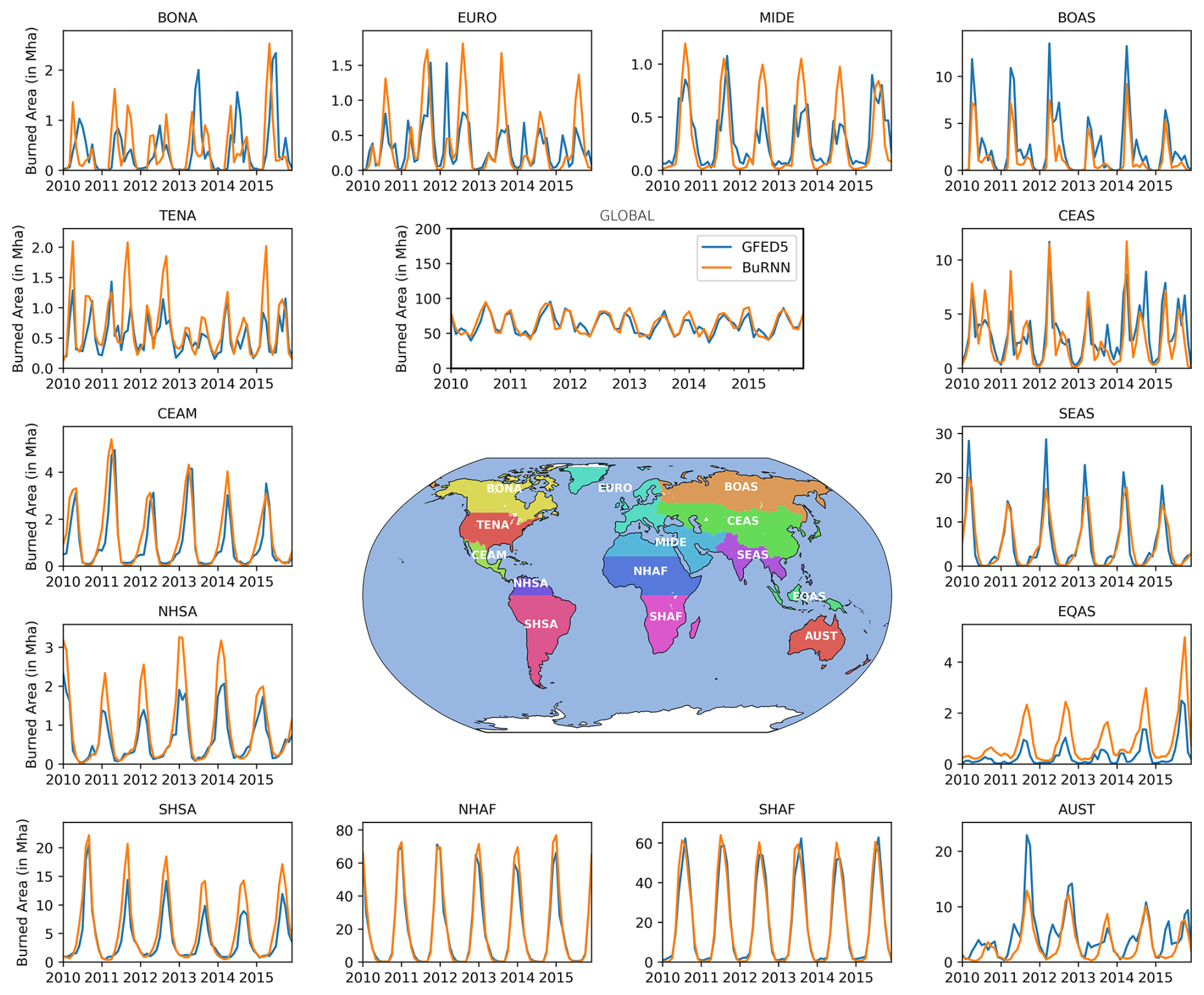
Task: Click the GFED5 text in the legend
Action: tap(764, 247)
